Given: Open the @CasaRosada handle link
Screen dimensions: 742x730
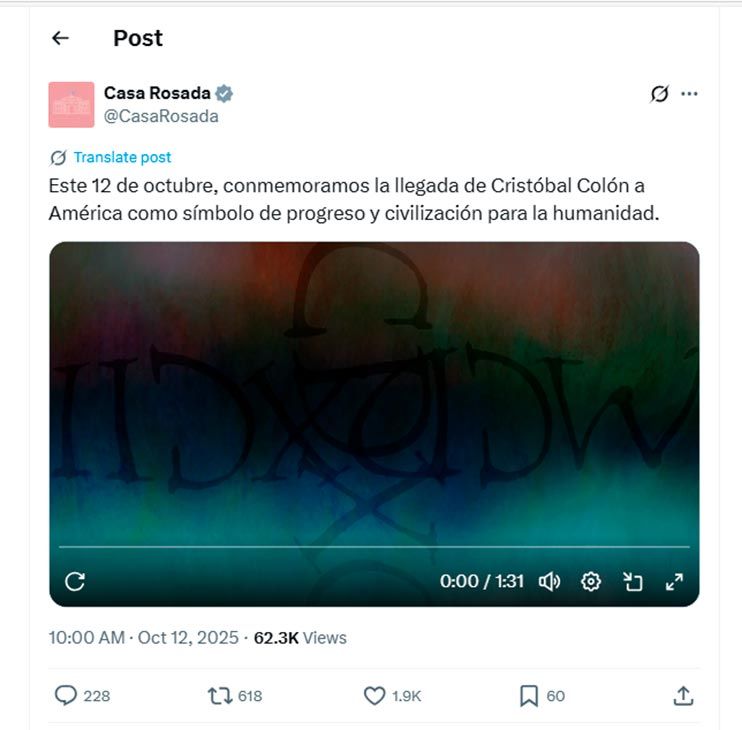Looking at the screenshot, I should [161, 116].
